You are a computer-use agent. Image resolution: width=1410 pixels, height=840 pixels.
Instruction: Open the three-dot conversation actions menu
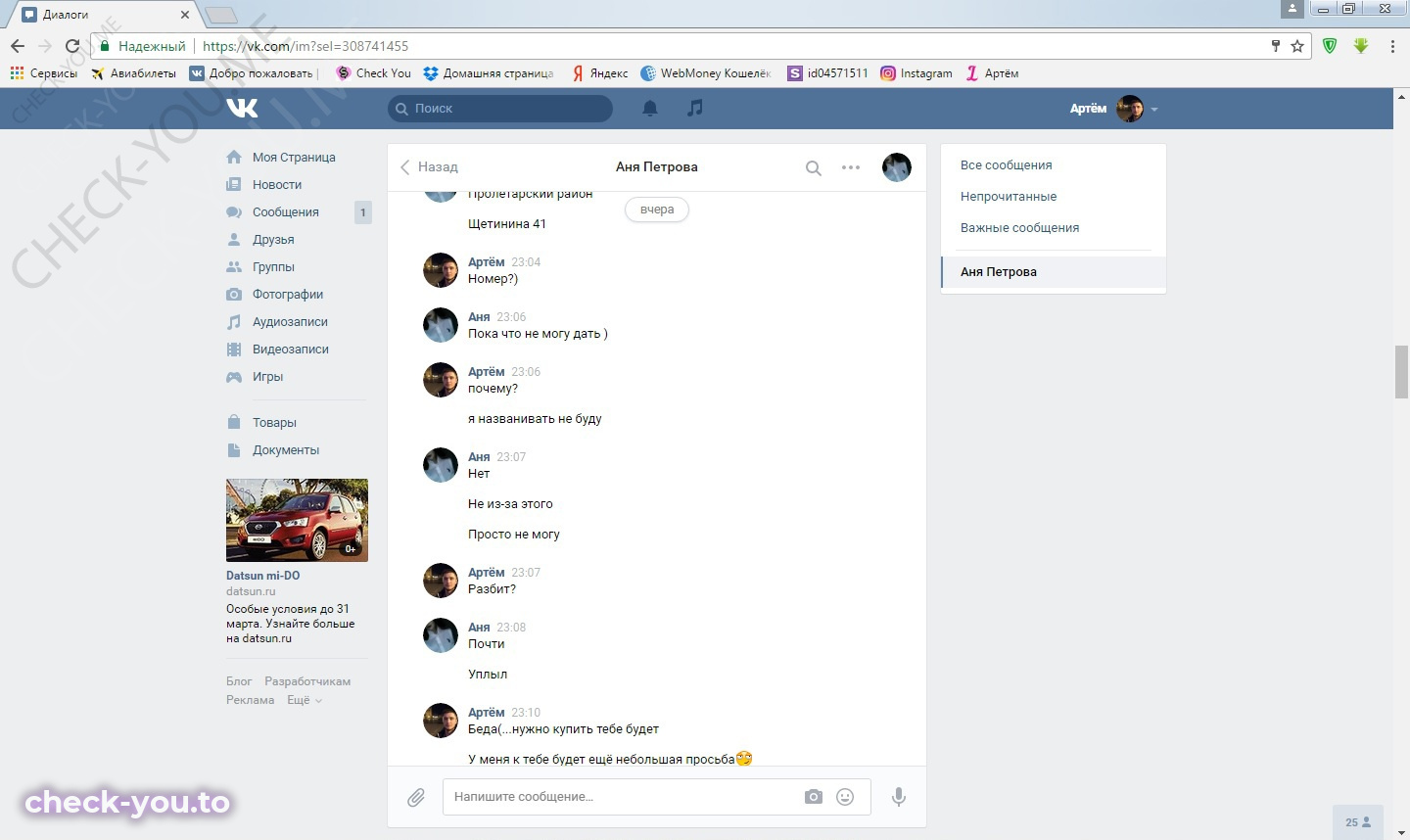click(851, 167)
